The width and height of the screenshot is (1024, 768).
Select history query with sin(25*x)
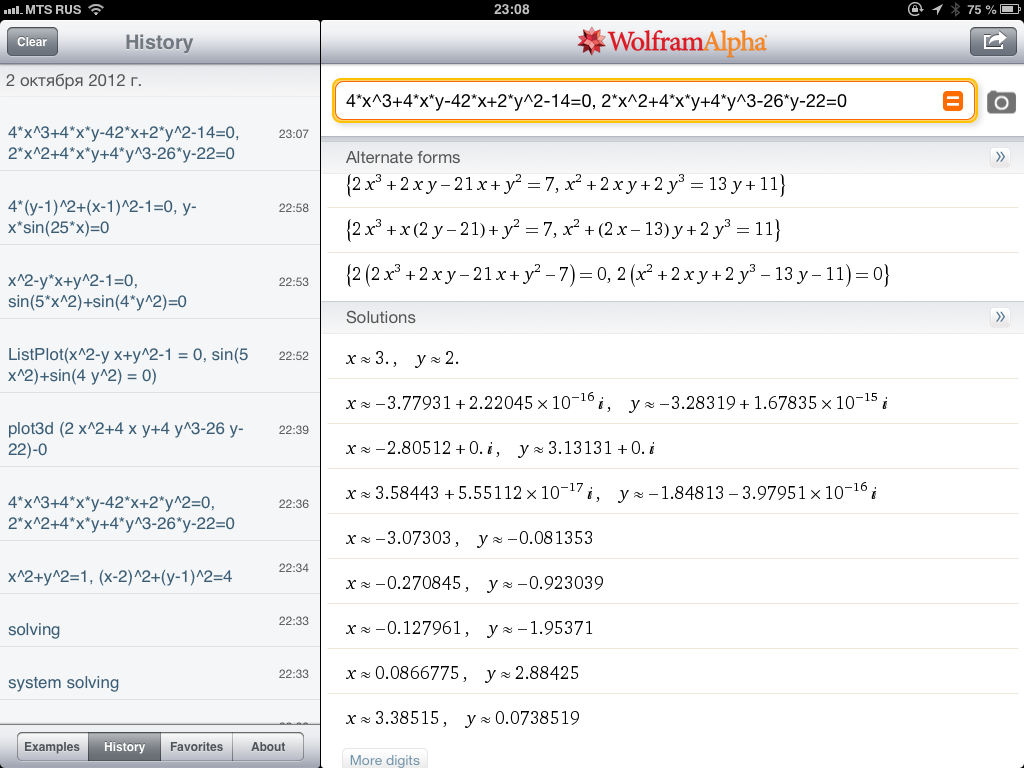coord(159,217)
